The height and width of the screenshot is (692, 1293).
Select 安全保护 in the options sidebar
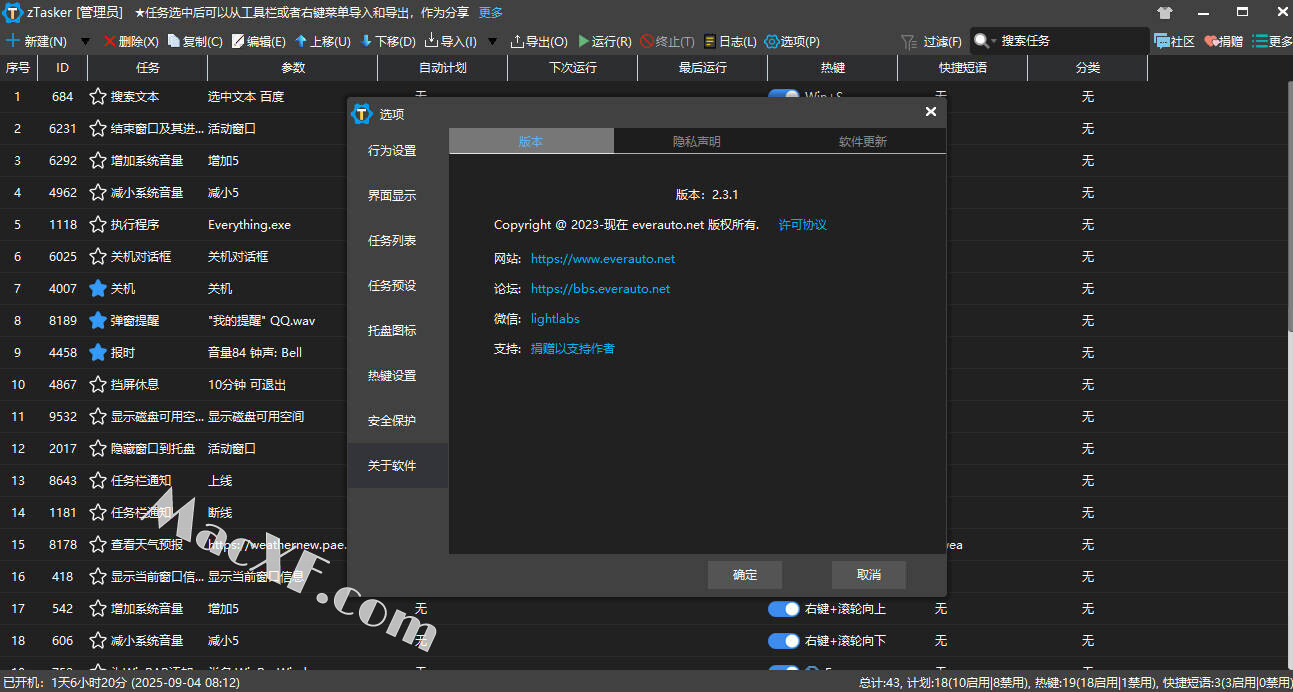(x=398, y=421)
